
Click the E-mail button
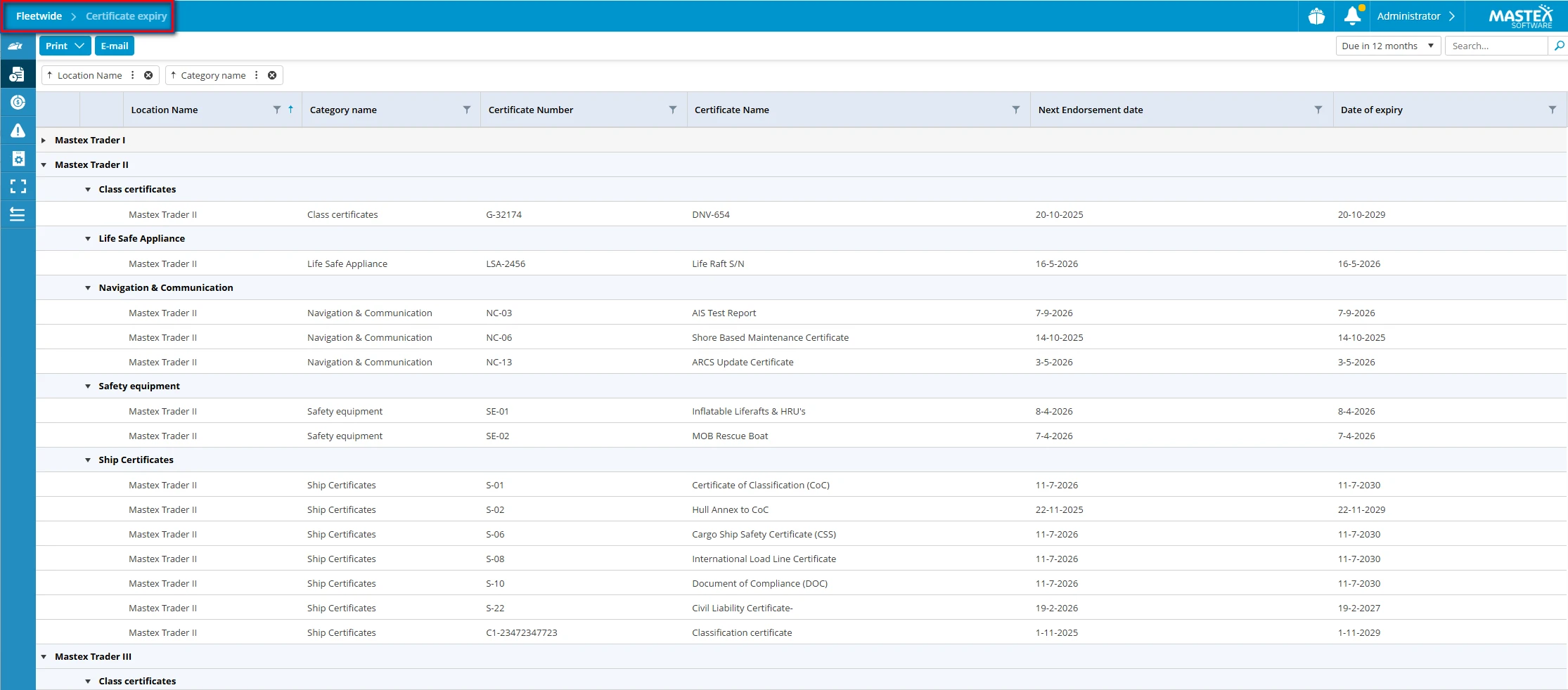click(x=114, y=46)
